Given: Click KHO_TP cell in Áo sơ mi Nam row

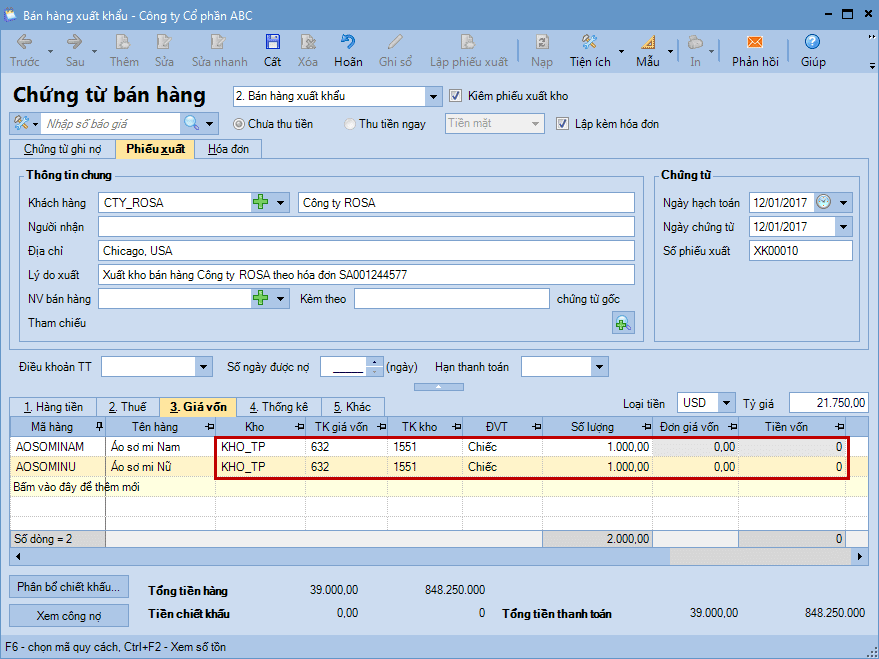Looking at the screenshot, I should click(261, 447).
